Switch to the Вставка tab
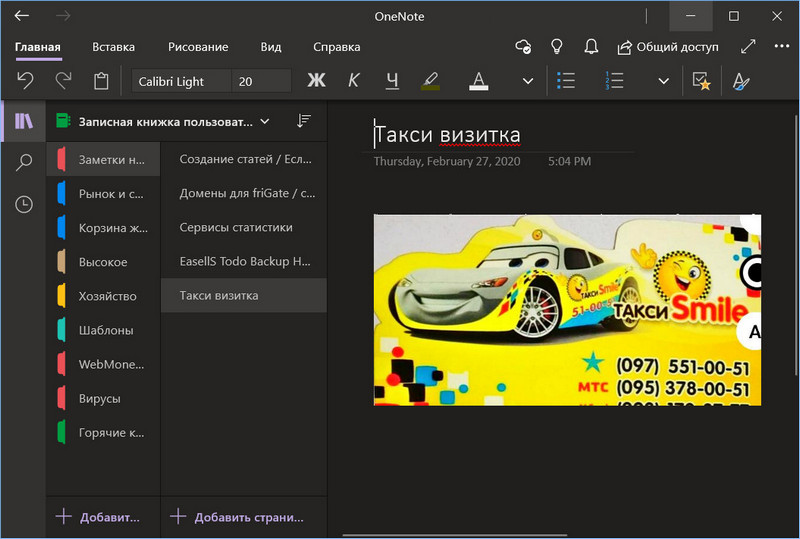 [x=113, y=47]
